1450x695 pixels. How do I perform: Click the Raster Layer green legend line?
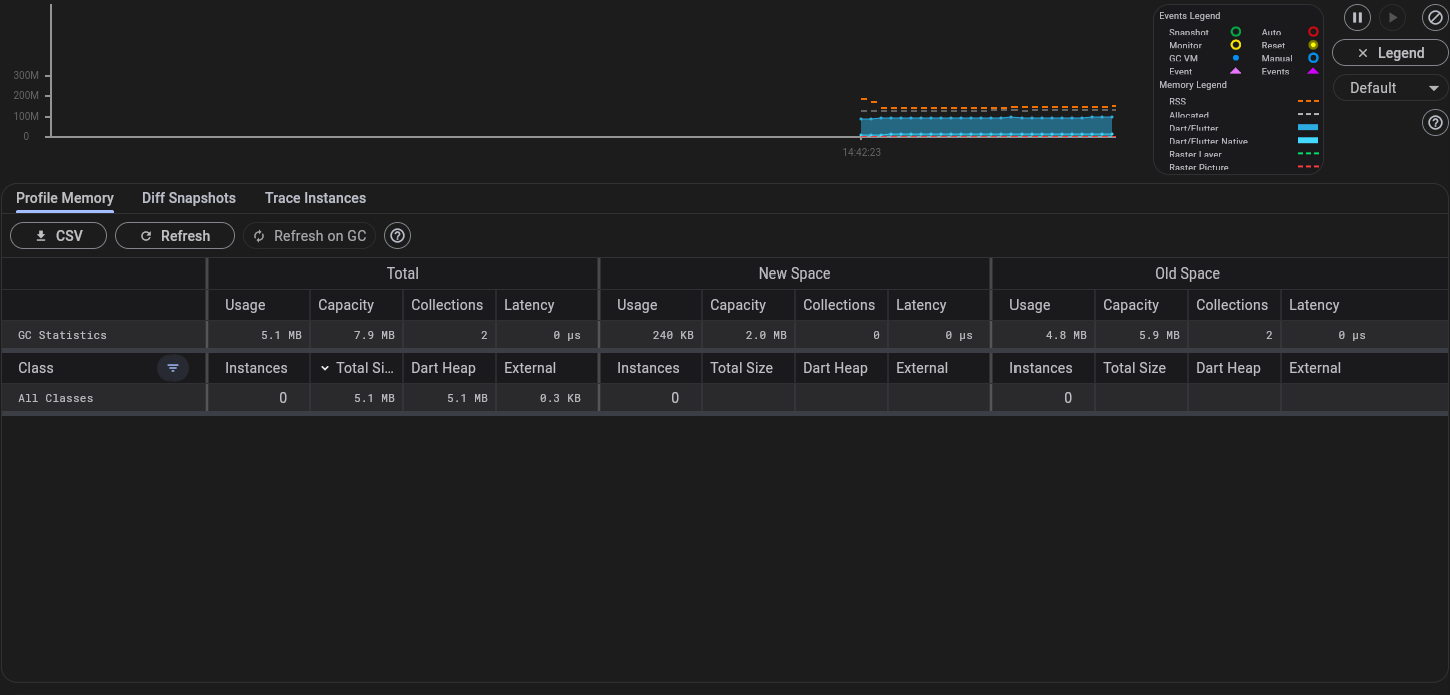[x=1308, y=154]
